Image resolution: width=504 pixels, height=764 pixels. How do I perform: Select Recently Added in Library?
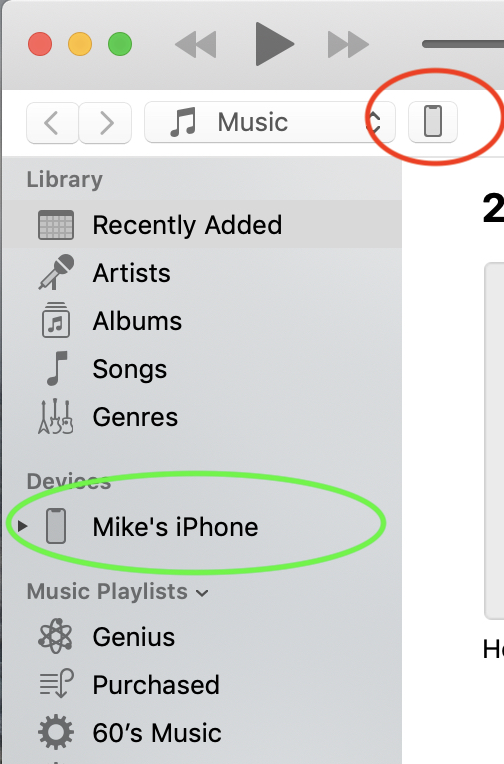pos(202,225)
